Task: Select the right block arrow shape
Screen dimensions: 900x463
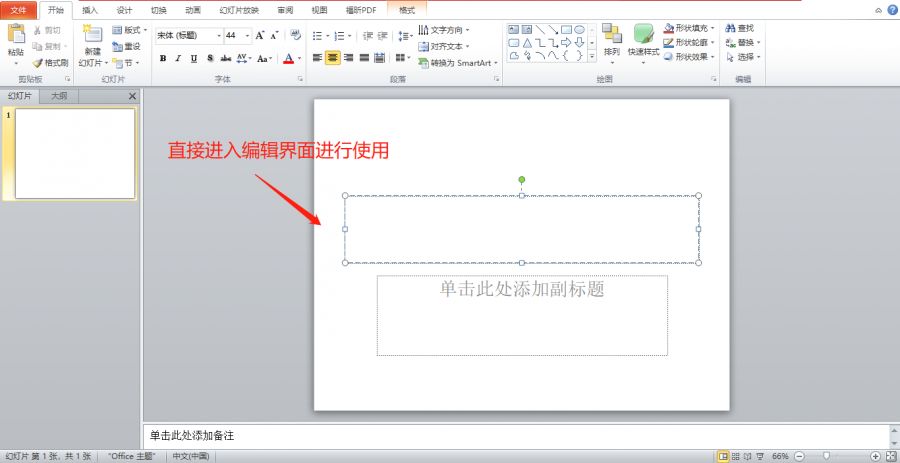Action: [567, 42]
